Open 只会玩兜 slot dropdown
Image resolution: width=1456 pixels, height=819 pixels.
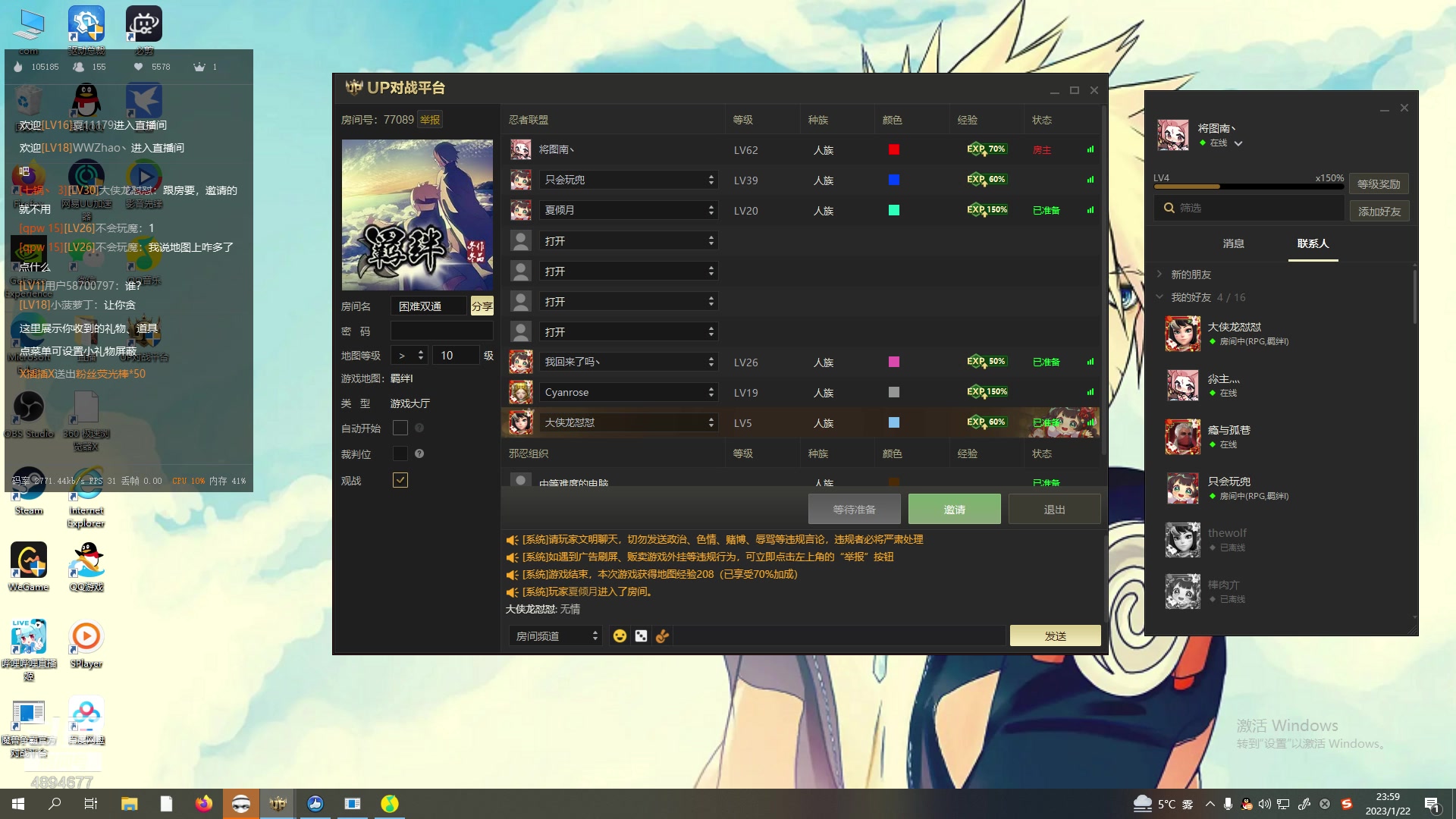[629, 180]
